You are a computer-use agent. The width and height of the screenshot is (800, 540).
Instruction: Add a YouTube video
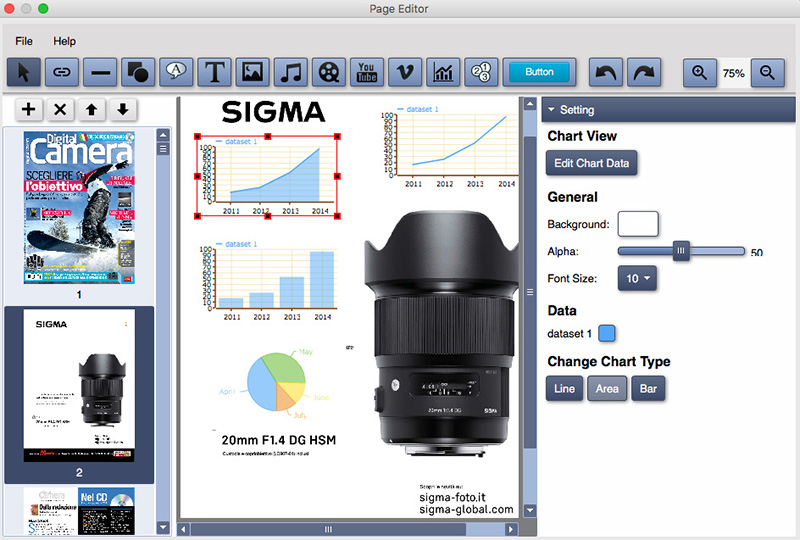tap(367, 72)
